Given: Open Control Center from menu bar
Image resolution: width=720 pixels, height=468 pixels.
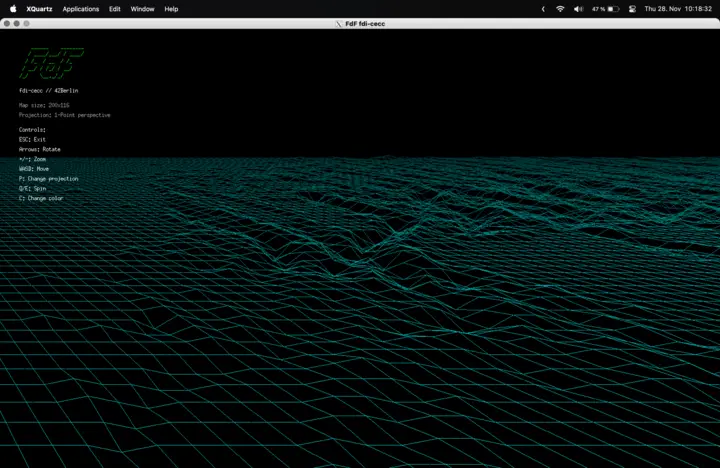Looking at the screenshot, I should (632, 8).
